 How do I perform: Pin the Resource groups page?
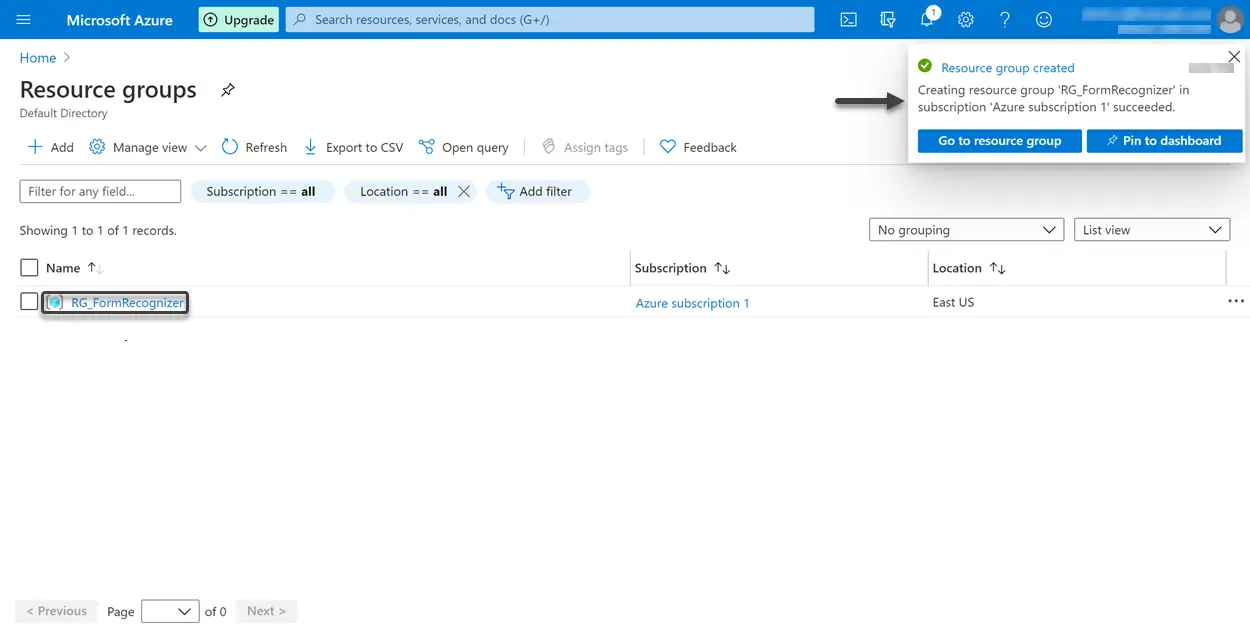228,90
